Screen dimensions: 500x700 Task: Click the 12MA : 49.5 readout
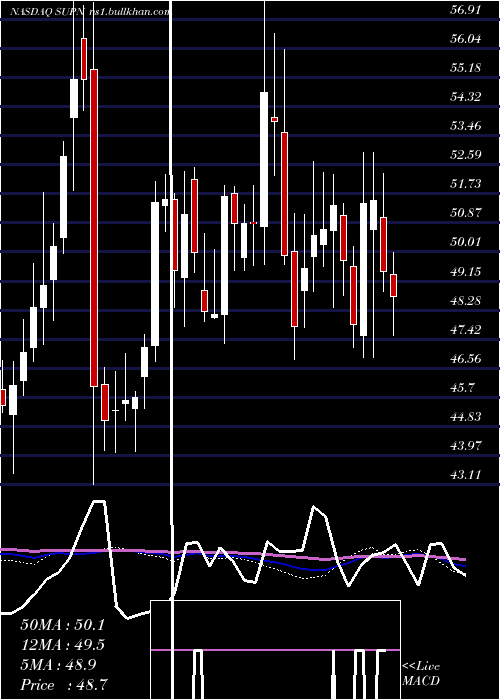click(62, 645)
